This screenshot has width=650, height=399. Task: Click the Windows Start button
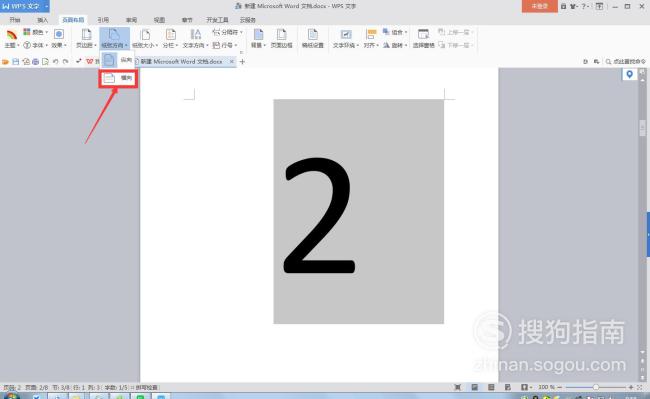click(12, 396)
